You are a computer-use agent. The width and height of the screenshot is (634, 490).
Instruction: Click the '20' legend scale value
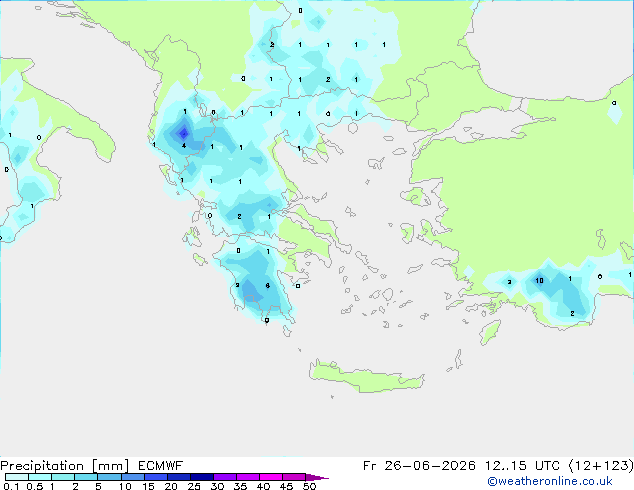(171, 486)
